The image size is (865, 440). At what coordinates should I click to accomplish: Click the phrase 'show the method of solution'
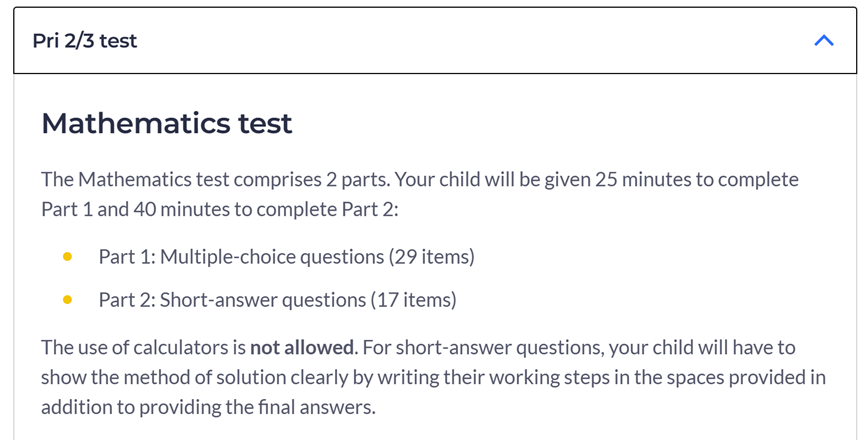(162, 378)
